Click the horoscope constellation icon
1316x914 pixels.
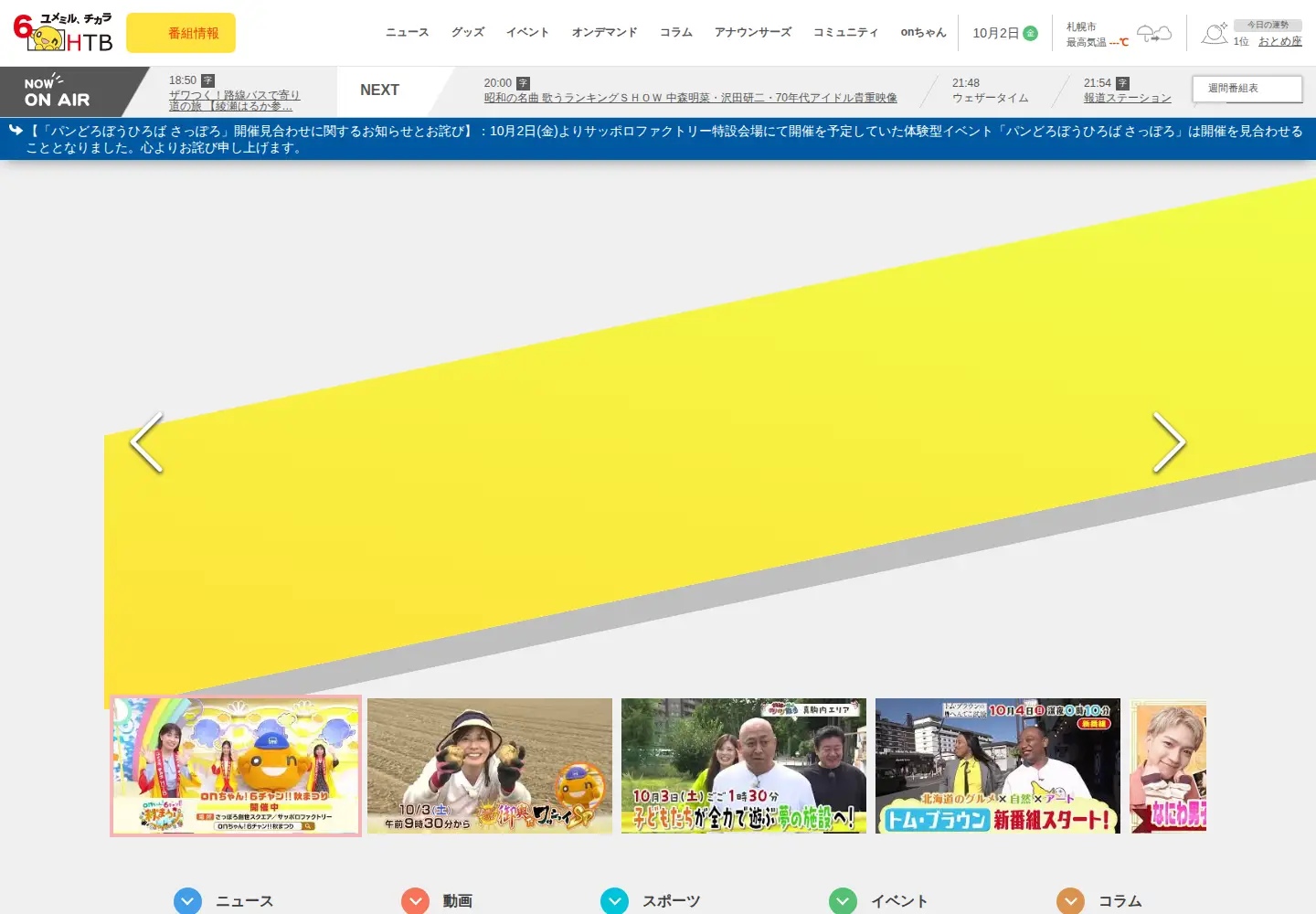click(1215, 34)
